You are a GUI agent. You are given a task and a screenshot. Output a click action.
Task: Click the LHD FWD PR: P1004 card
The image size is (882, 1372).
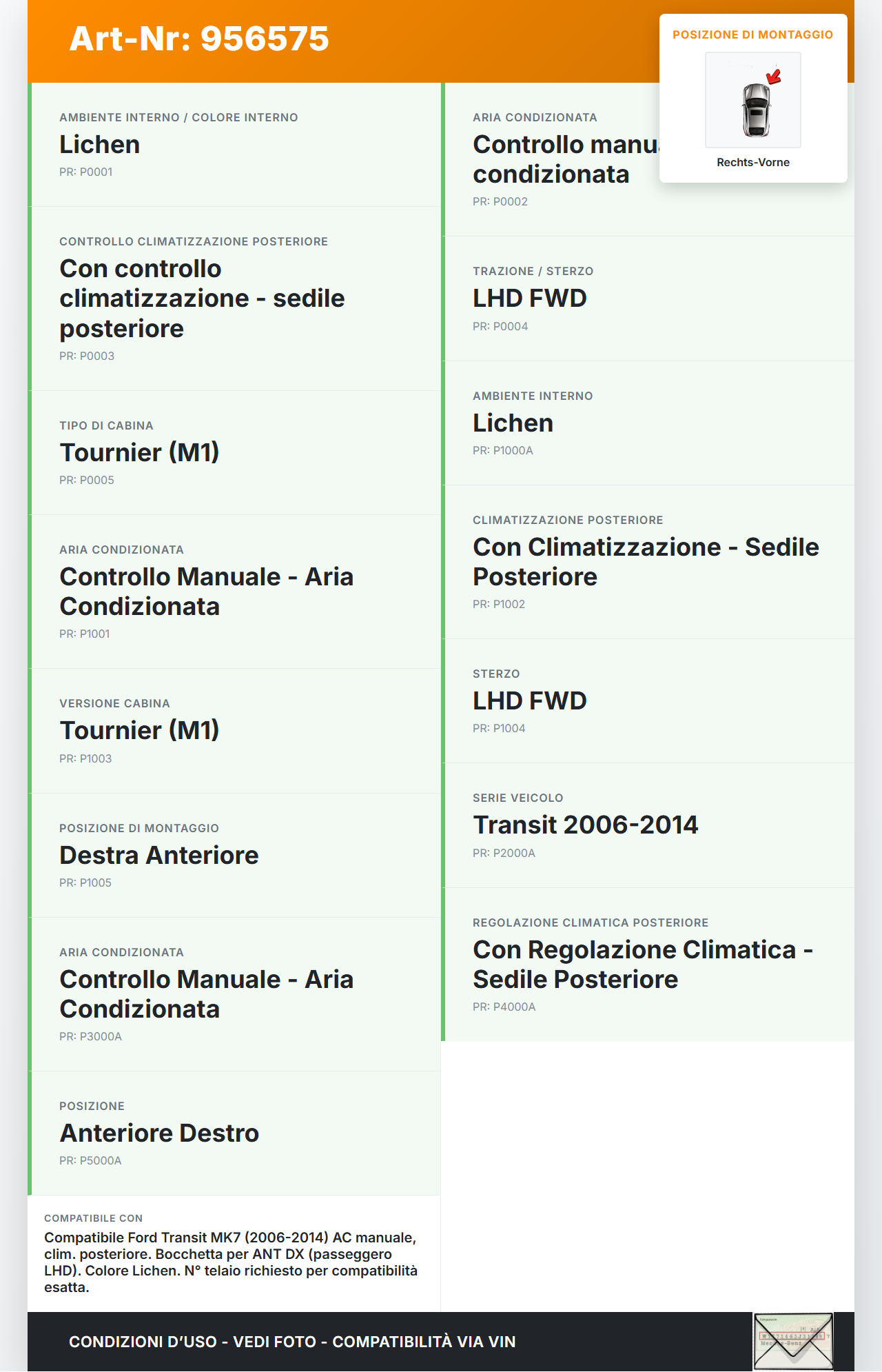coord(648,700)
